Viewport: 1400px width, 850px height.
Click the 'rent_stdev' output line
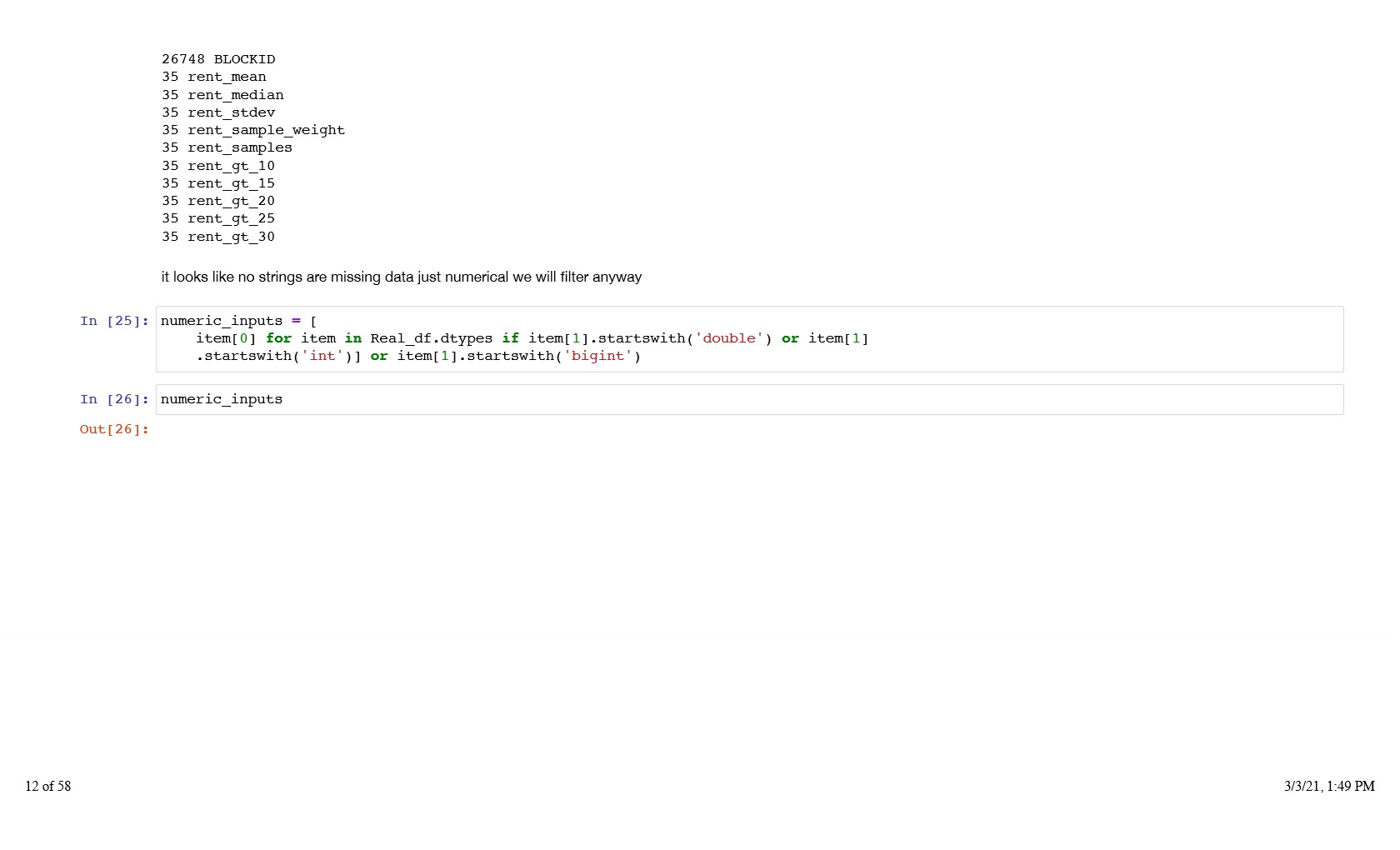coord(218,112)
